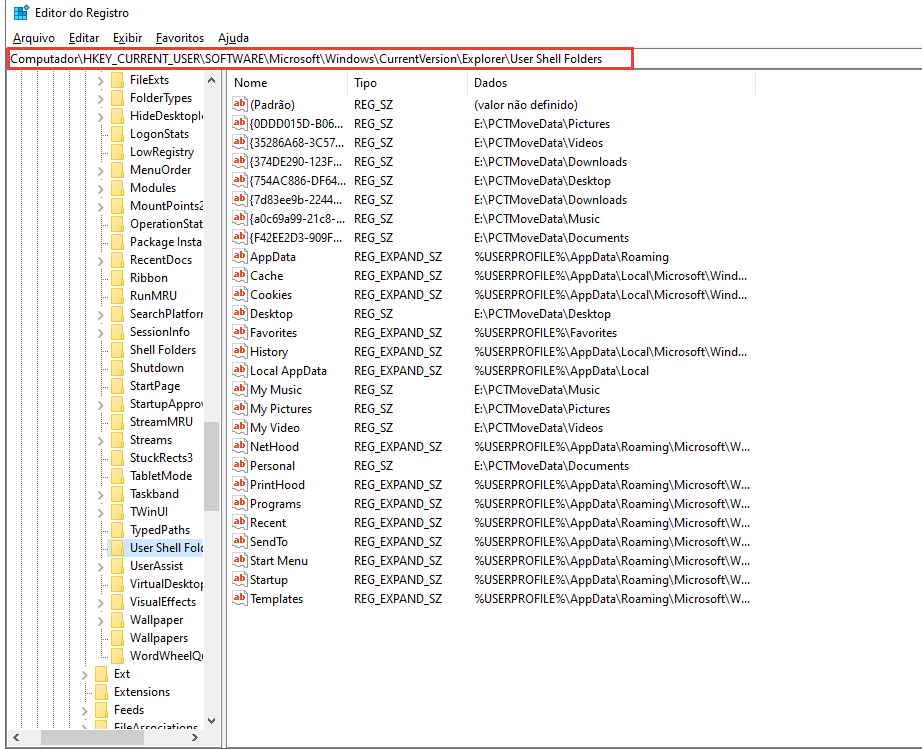Click the Taskband folder icon
922x749 pixels.
117,494
